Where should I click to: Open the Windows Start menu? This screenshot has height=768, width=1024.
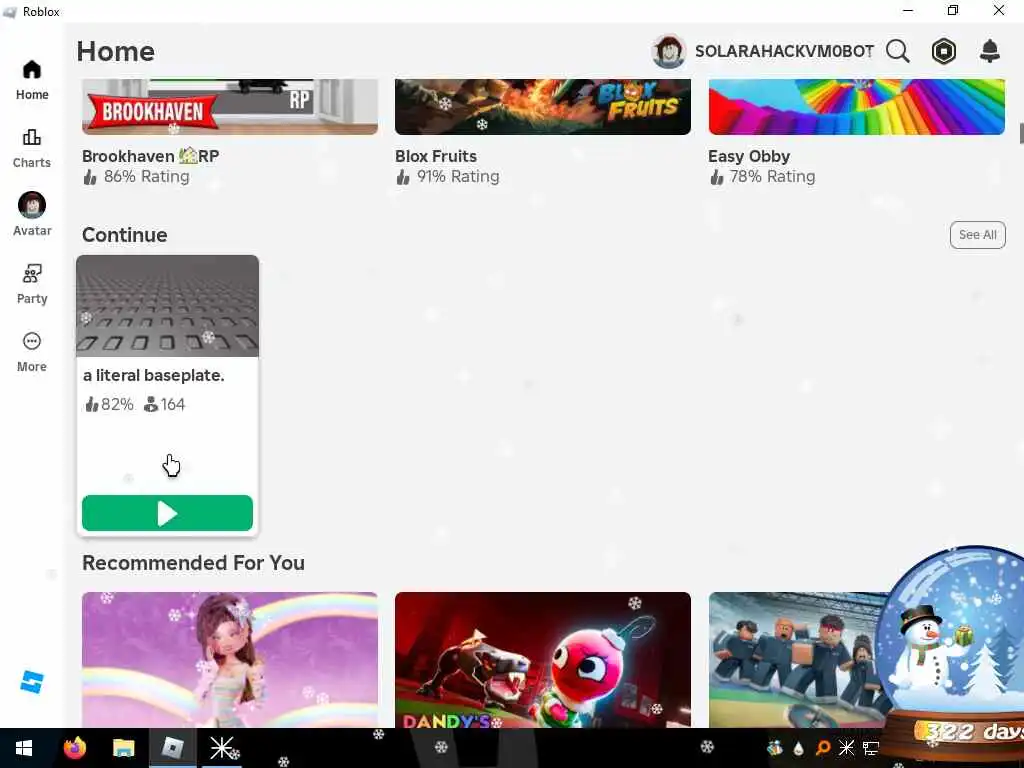[x=24, y=748]
